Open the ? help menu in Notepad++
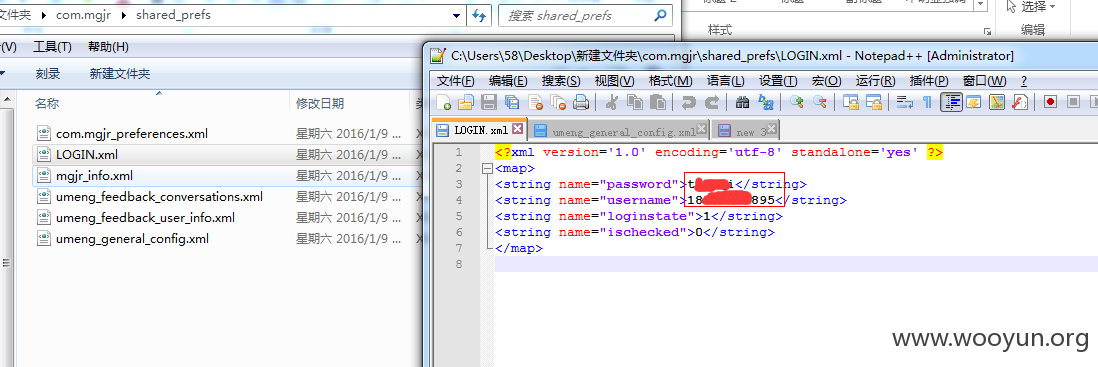Image resolution: width=1098 pixels, height=367 pixels. (1024, 81)
